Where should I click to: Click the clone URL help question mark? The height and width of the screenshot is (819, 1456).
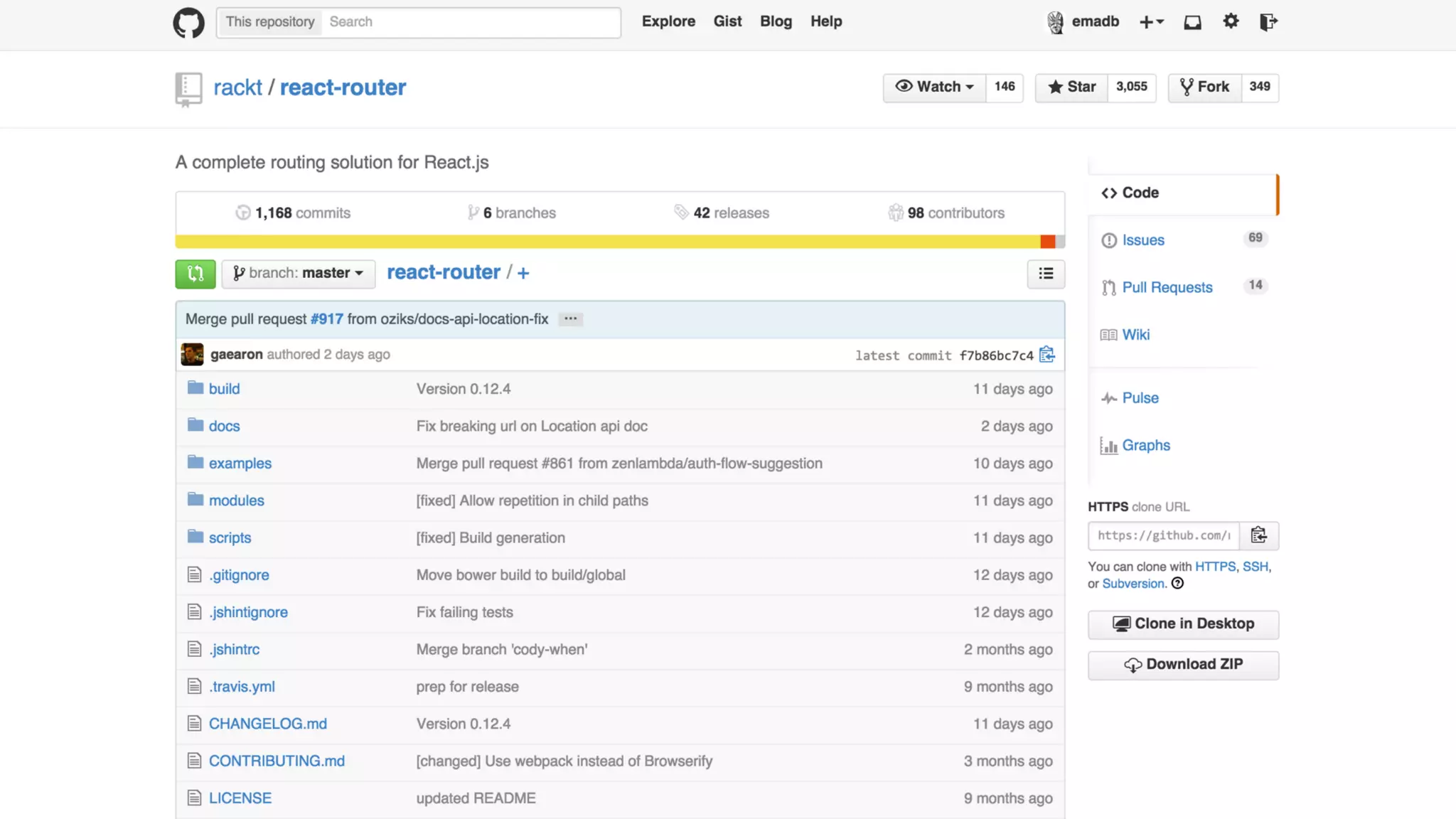click(x=1177, y=584)
